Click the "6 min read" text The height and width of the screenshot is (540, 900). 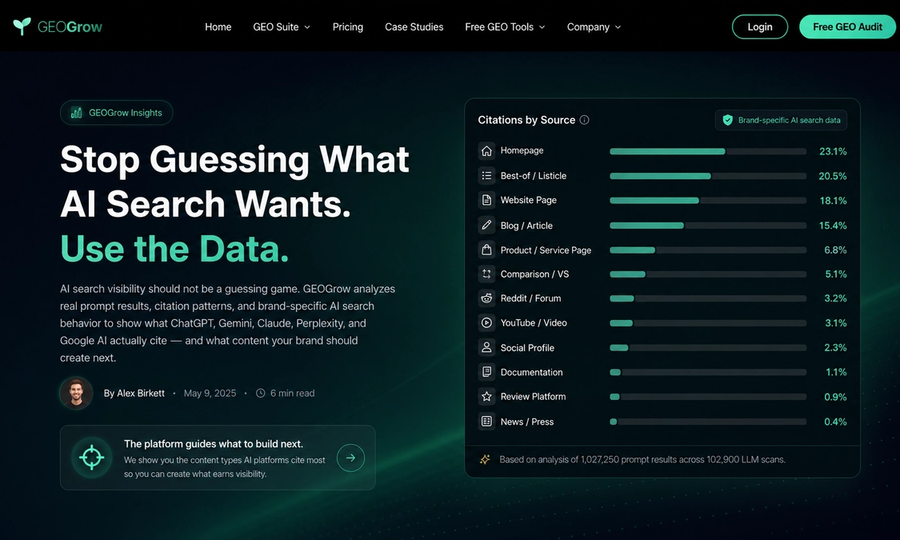292,393
